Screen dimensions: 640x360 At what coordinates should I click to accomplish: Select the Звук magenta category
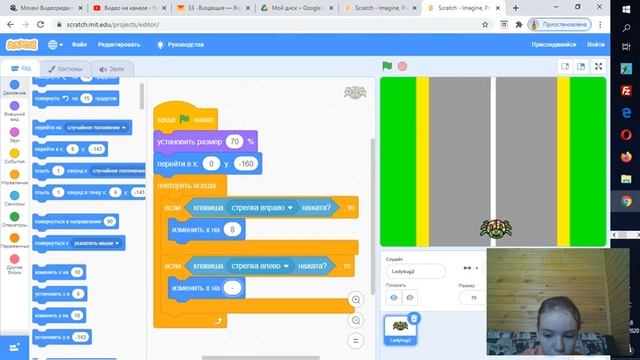pos(14,132)
